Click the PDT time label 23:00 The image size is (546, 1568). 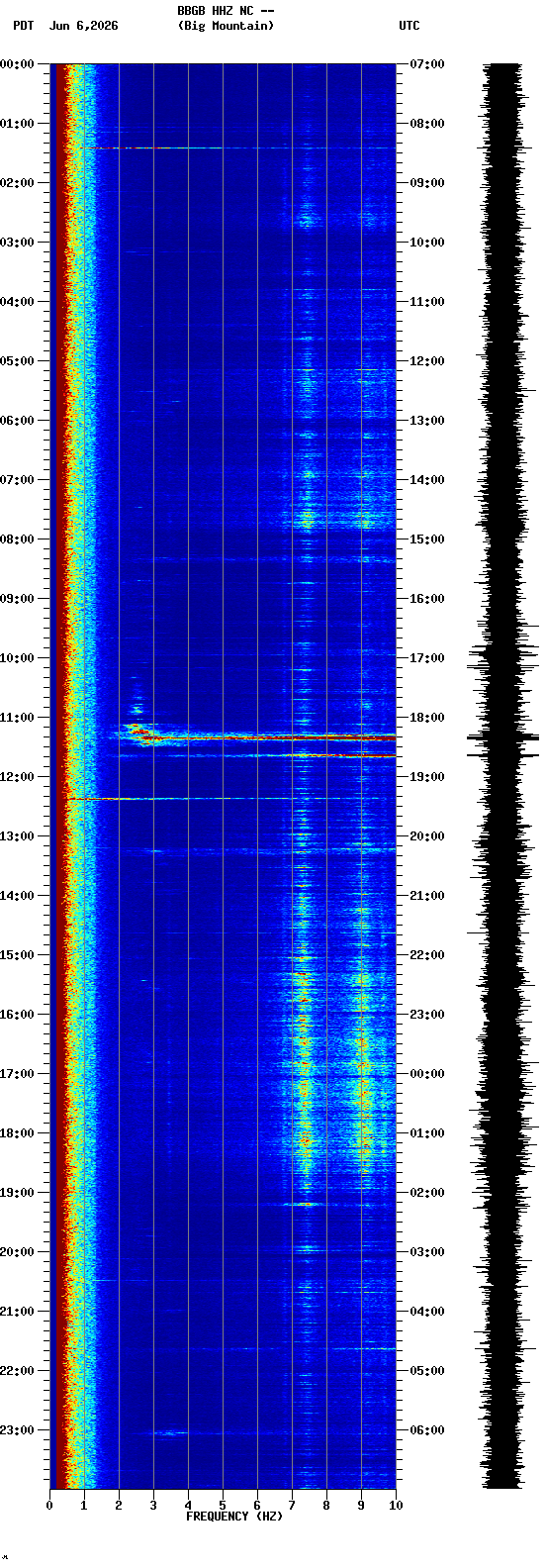click(x=17, y=1430)
